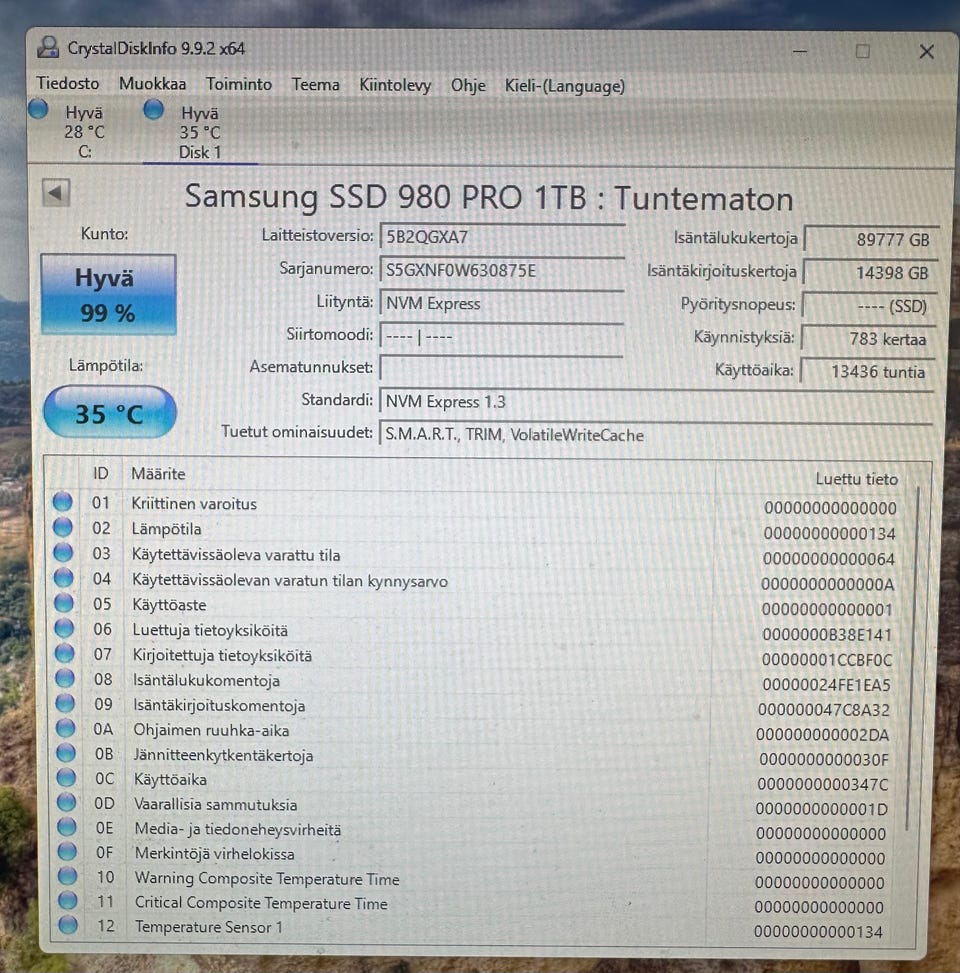960x973 pixels.
Task: Click the Siirtomoodi field
Action: [501, 336]
